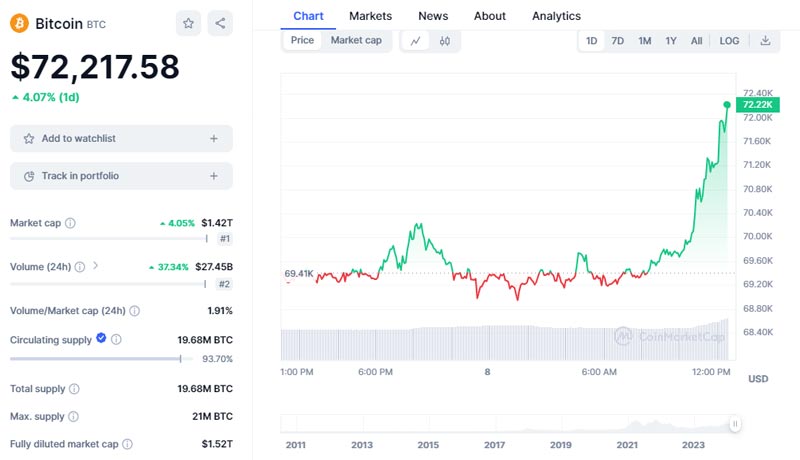This screenshot has height=460, width=800.
Task: Click the 21M BTC max supply value
Action: click(212, 416)
